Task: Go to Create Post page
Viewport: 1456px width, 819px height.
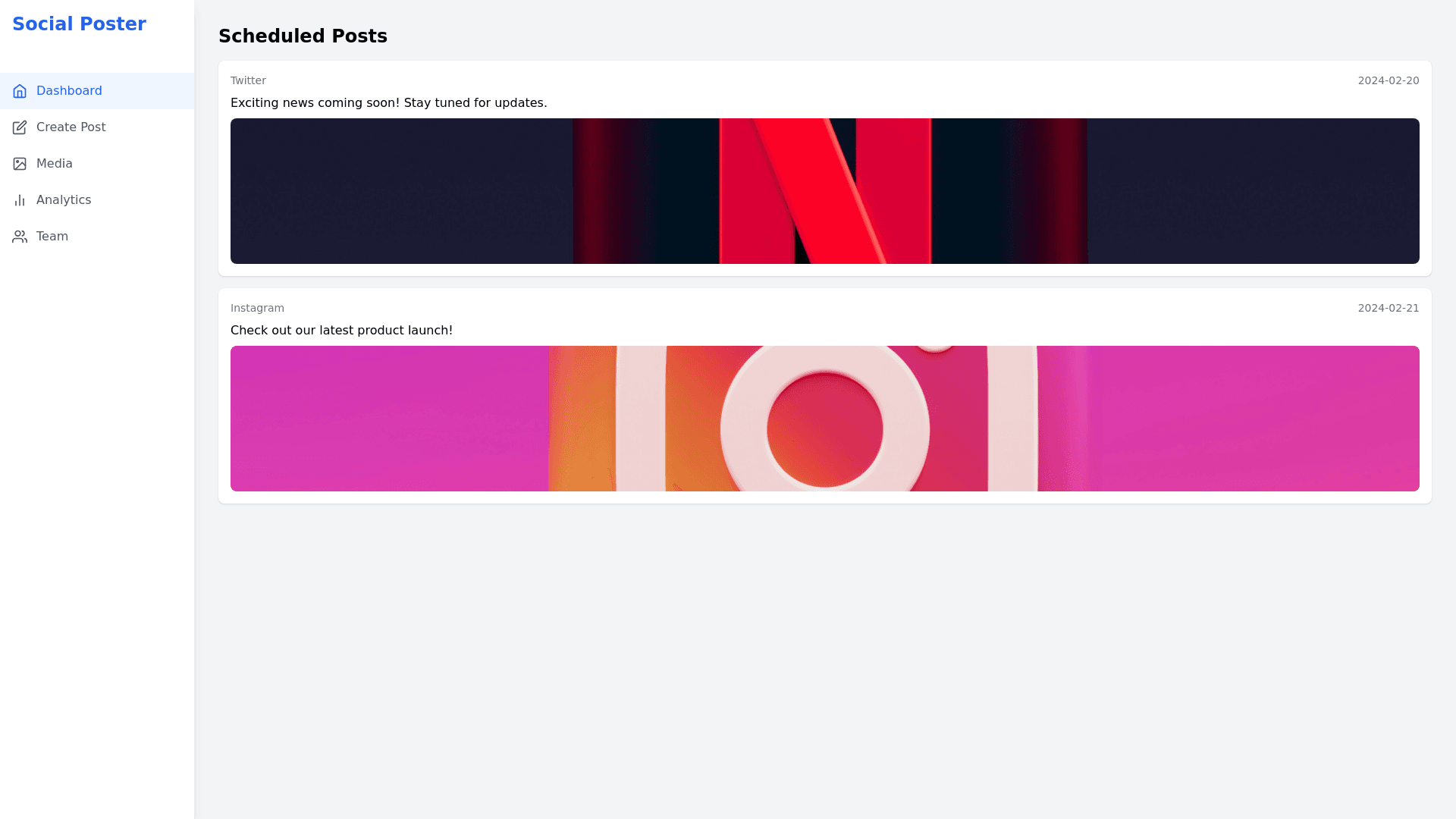Action: [71, 127]
